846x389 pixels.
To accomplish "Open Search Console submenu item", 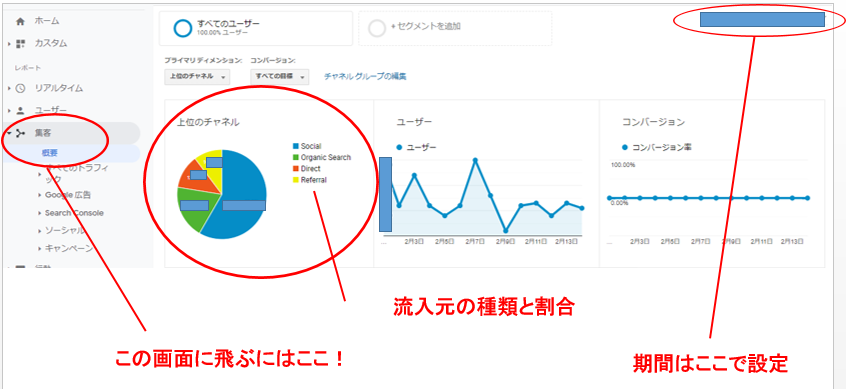I will (74, 213).
